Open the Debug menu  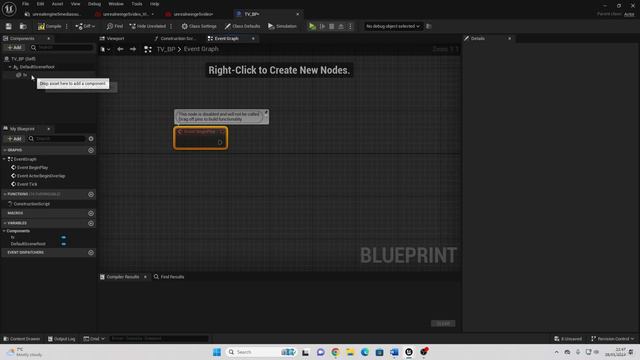tap(94, 4)
